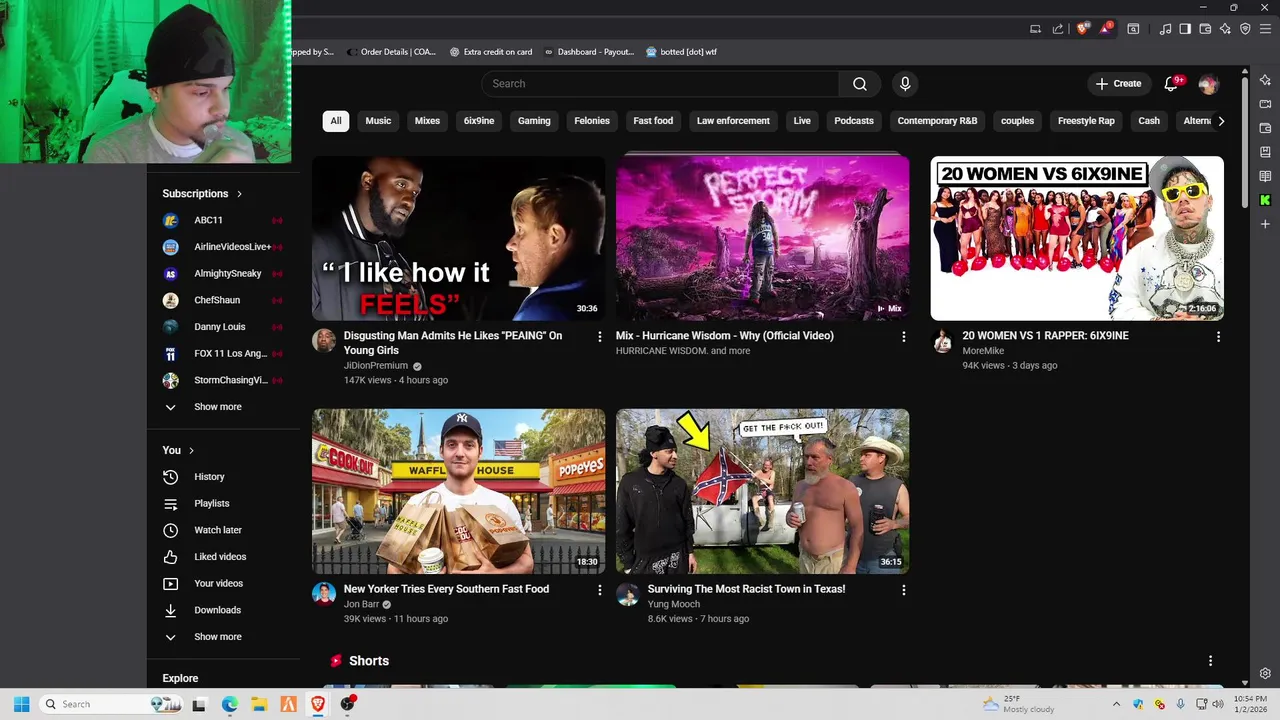Activate voice search microphone icon

[905, 84]
